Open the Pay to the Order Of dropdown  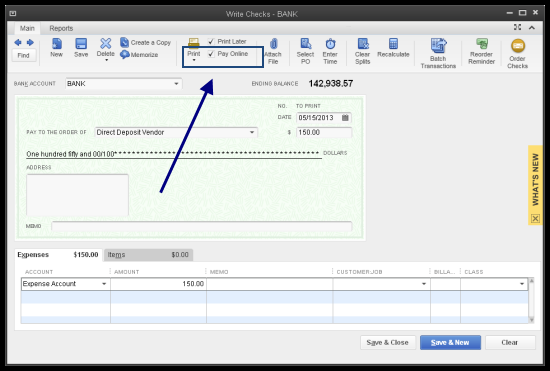coord(252,132)
